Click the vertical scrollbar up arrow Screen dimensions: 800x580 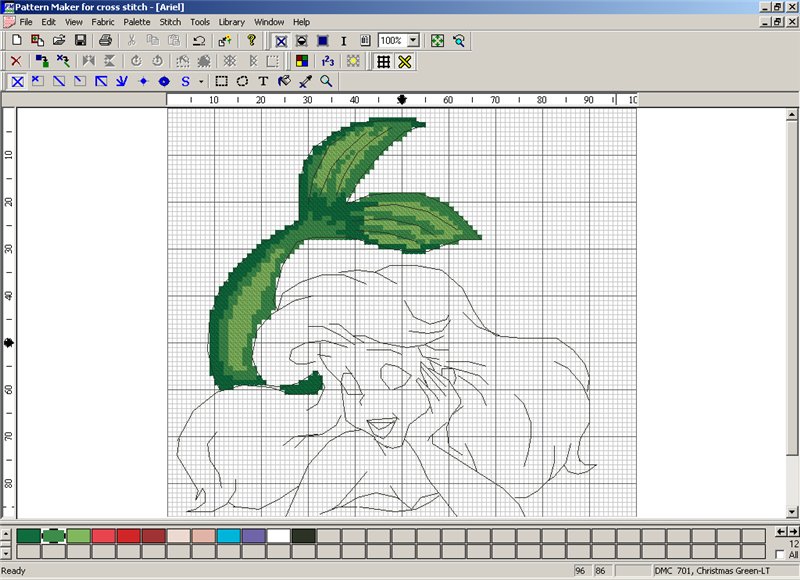pos(792,114)
